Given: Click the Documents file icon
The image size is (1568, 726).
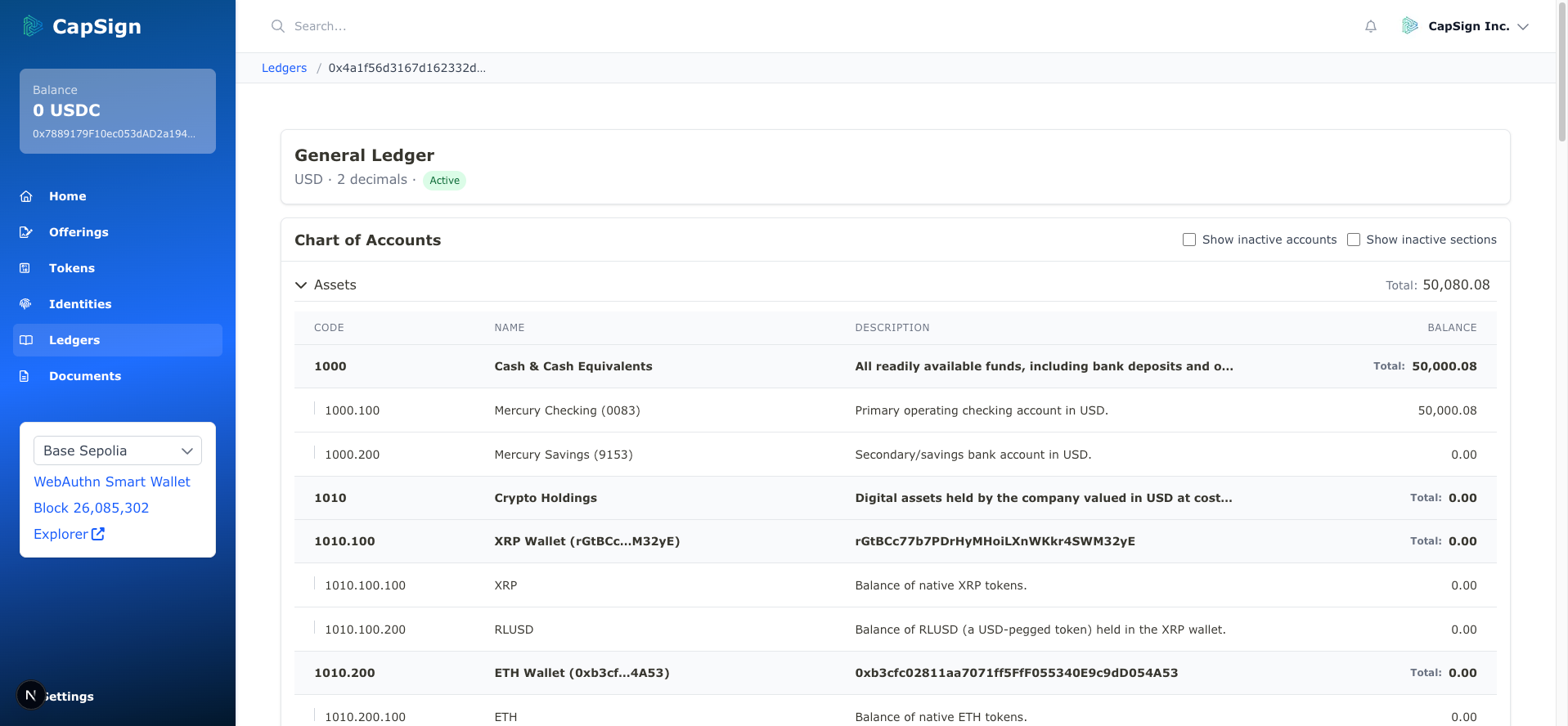Looking at the screenshot, I should tap(26, 376).
